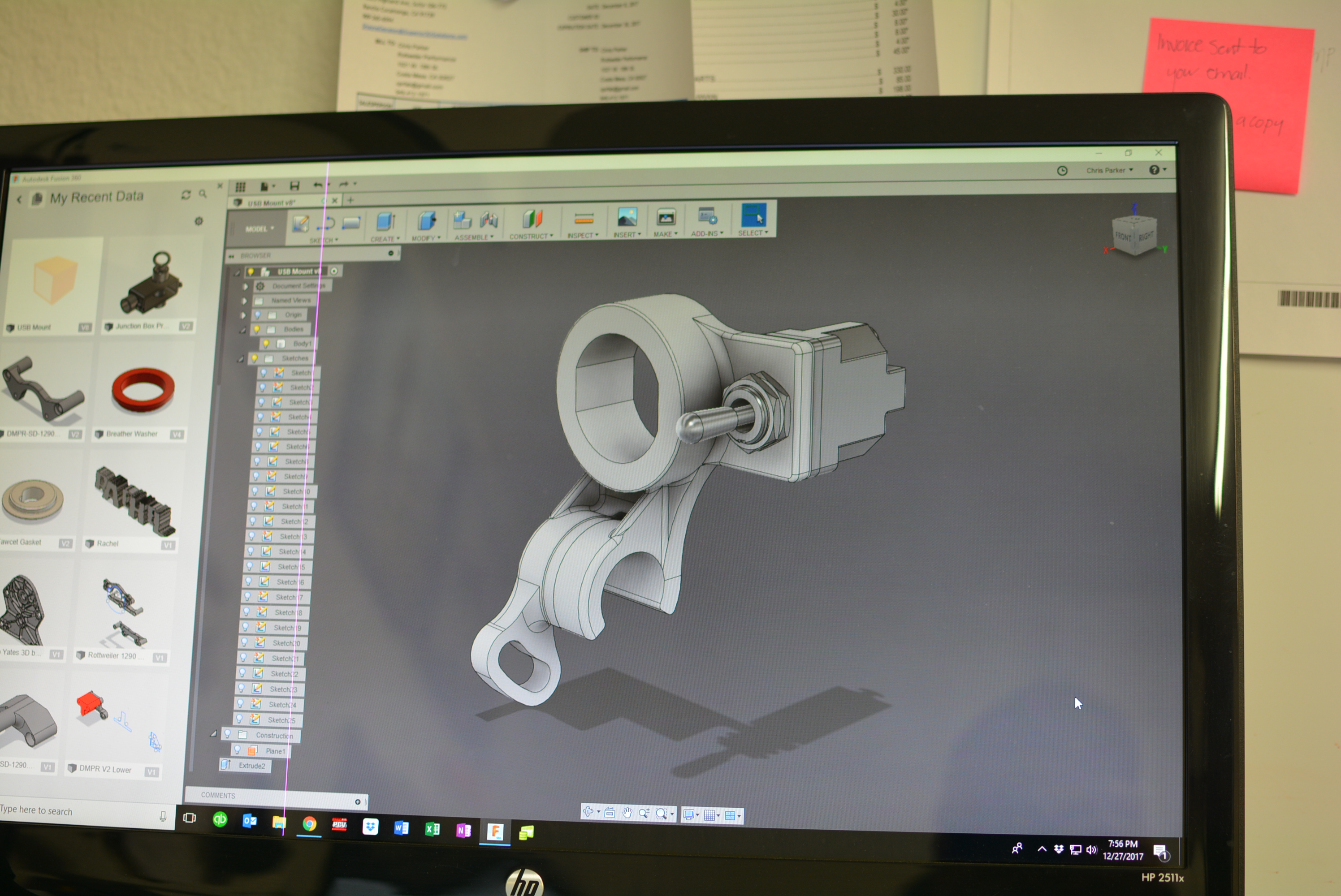Open the ASSEMBLE menu

click(x=474, y=237)
